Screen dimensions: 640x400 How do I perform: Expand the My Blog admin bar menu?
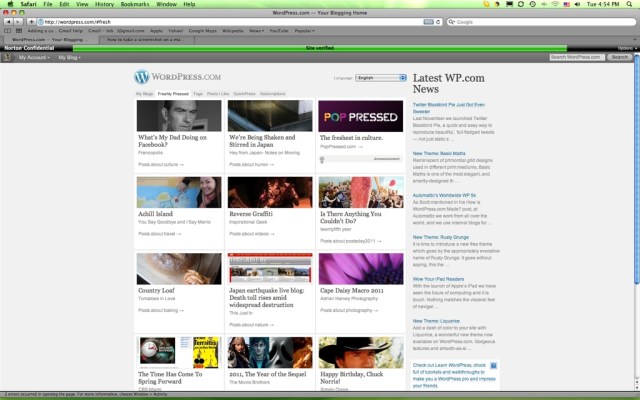[70, 58]
